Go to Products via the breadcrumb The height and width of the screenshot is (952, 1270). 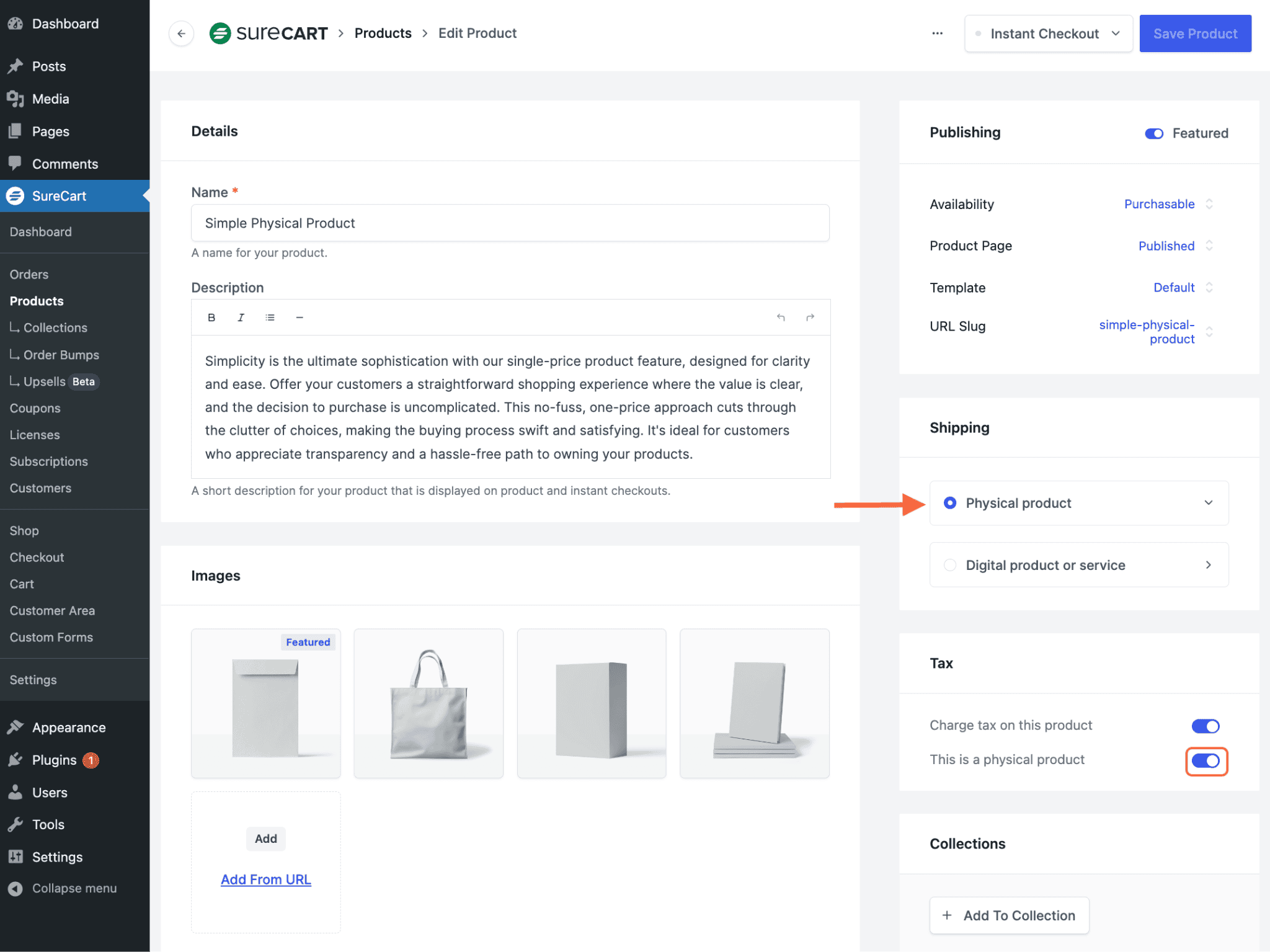pyautogui.click(x=383, y=33)
